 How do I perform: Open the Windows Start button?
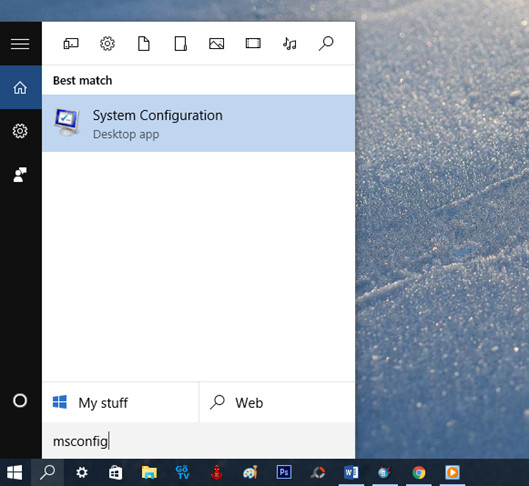point(15,473)
